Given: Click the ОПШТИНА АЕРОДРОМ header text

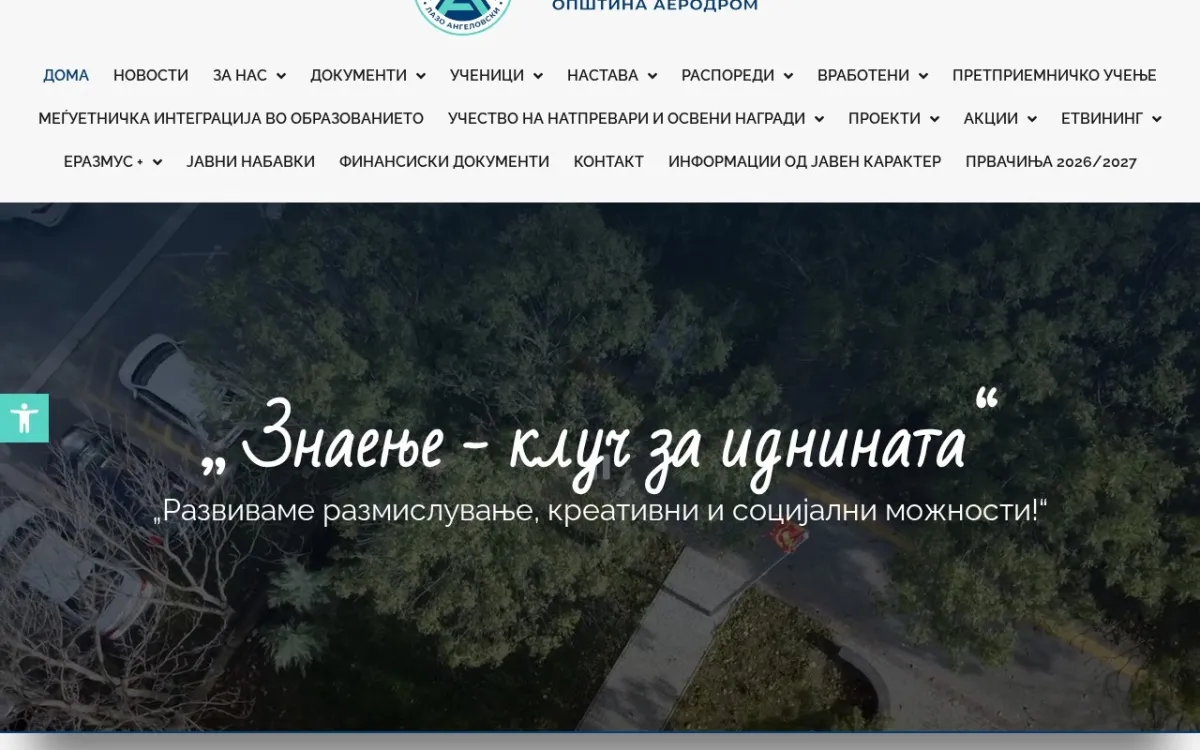Looking at the screenshot, I should 655,6.
